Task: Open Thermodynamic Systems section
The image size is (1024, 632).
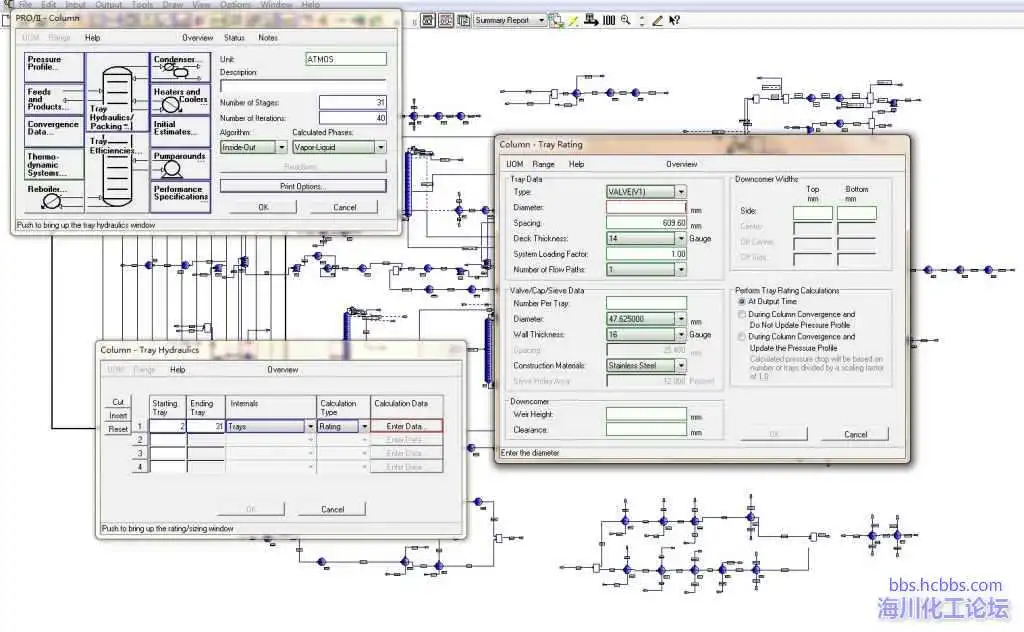Action: (54, 164)
